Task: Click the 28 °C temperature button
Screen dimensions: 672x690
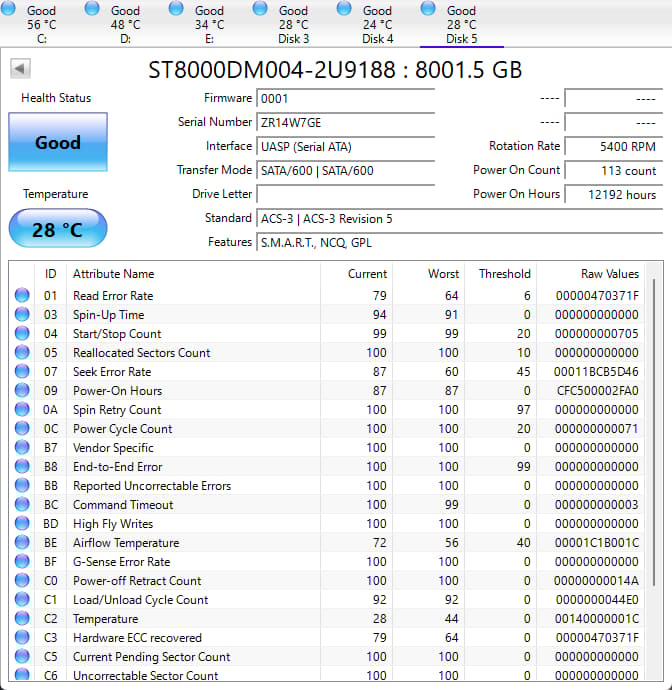Action: coord(58,228)
